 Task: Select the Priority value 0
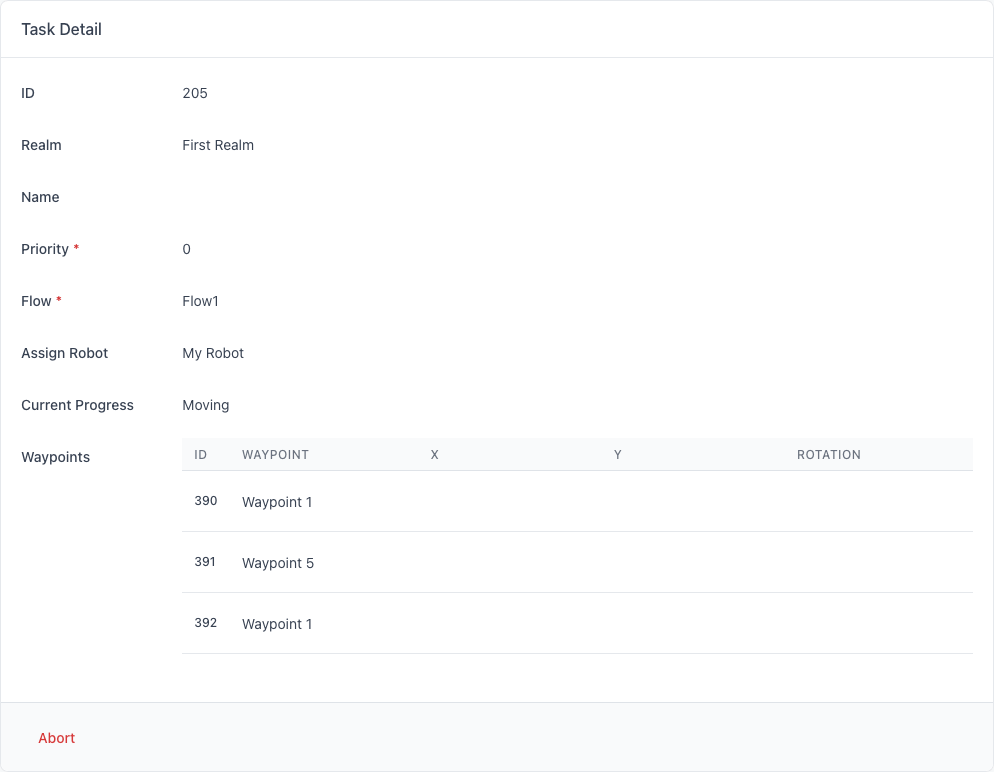[187, 249]
